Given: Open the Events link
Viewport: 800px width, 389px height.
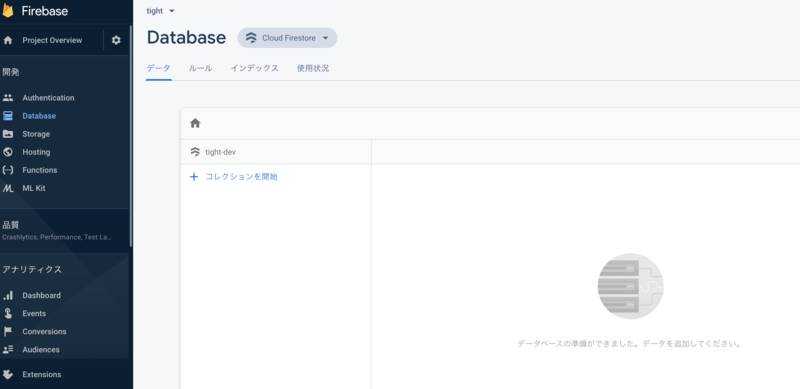Looking at the screenshot, I should 34,313.
